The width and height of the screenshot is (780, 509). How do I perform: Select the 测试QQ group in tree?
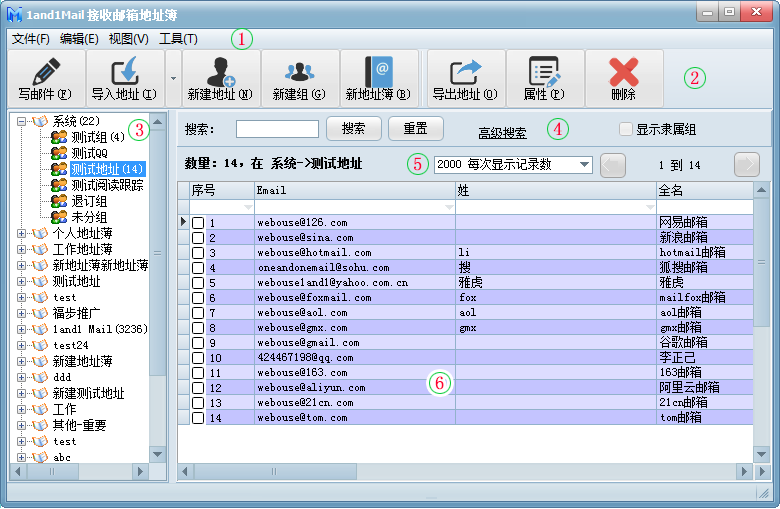click(x=89, y=153)
